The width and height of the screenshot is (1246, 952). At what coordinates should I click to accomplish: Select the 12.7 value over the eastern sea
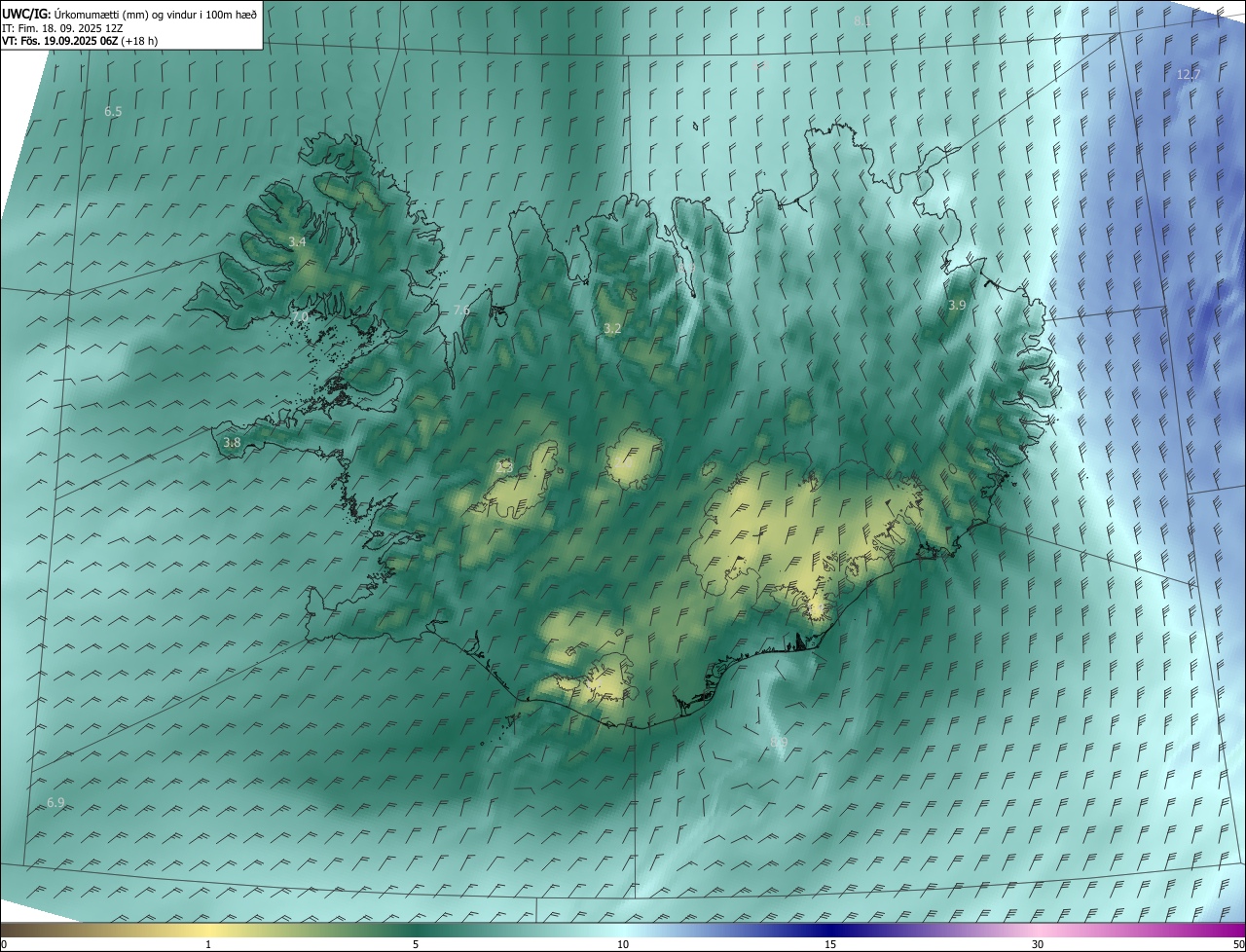click(1189, 74)
